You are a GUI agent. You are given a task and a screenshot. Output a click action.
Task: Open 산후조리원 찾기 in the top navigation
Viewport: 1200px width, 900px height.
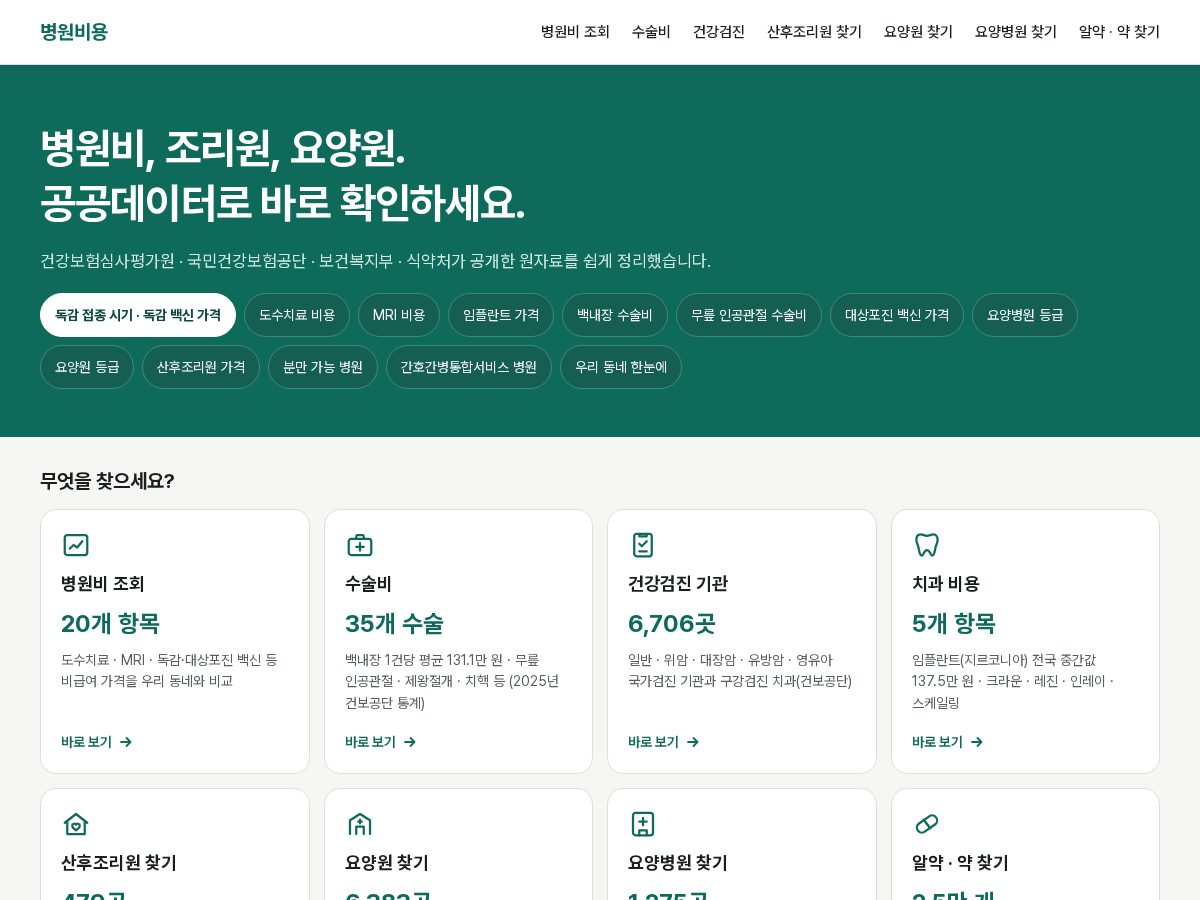click(x=814, y=32)
